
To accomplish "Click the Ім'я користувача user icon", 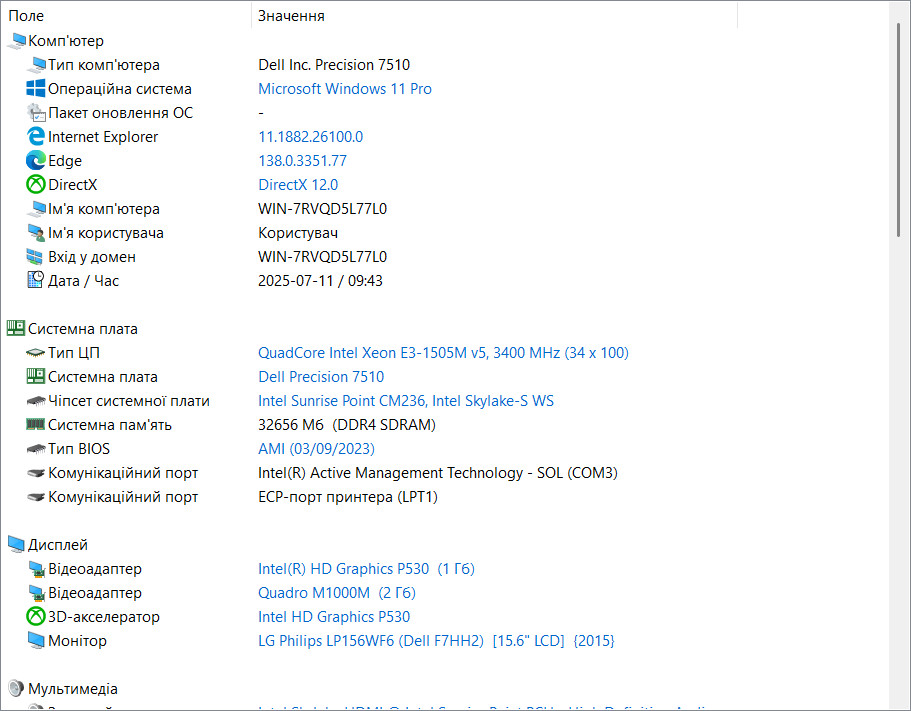I will coord(36,232).
